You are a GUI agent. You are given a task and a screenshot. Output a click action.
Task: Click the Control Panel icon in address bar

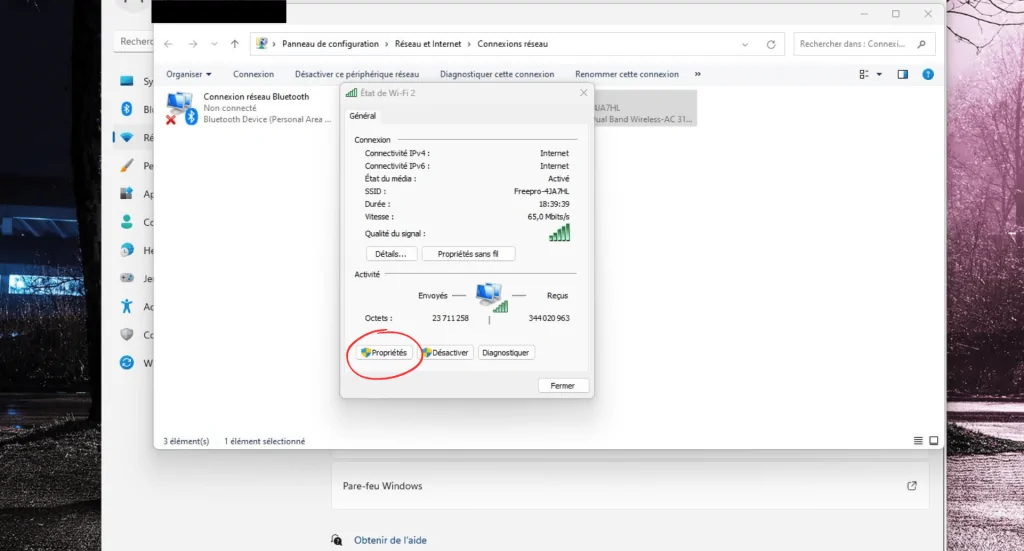click(262, 44)
